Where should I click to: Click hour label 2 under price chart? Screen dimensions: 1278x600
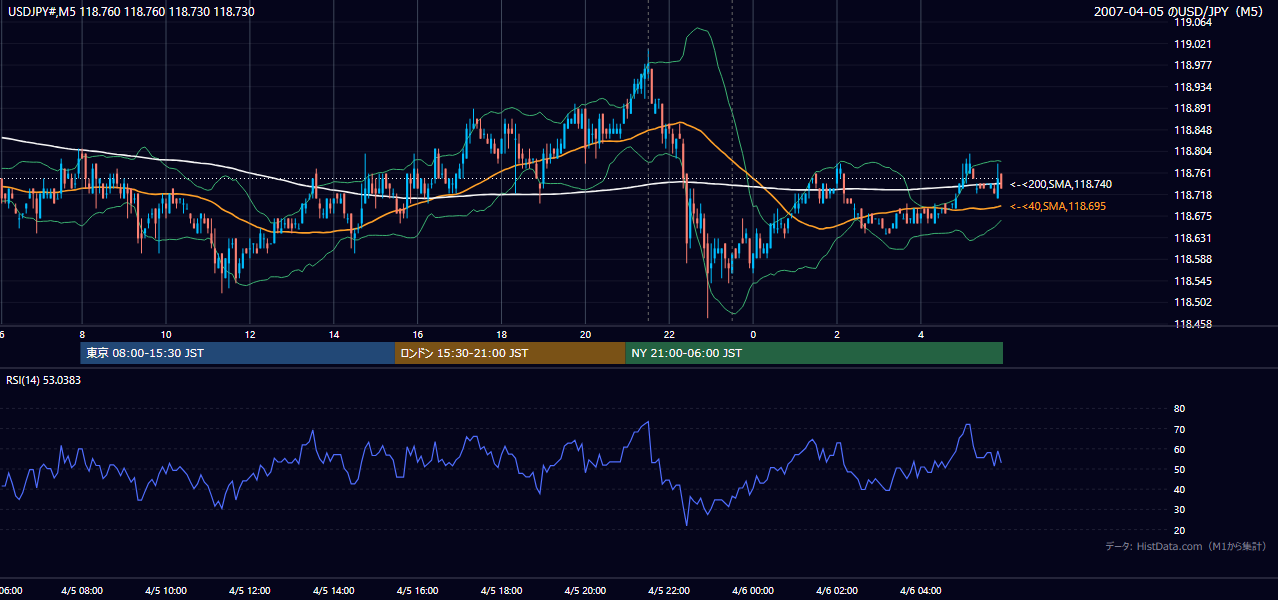[x=837, y=334]
